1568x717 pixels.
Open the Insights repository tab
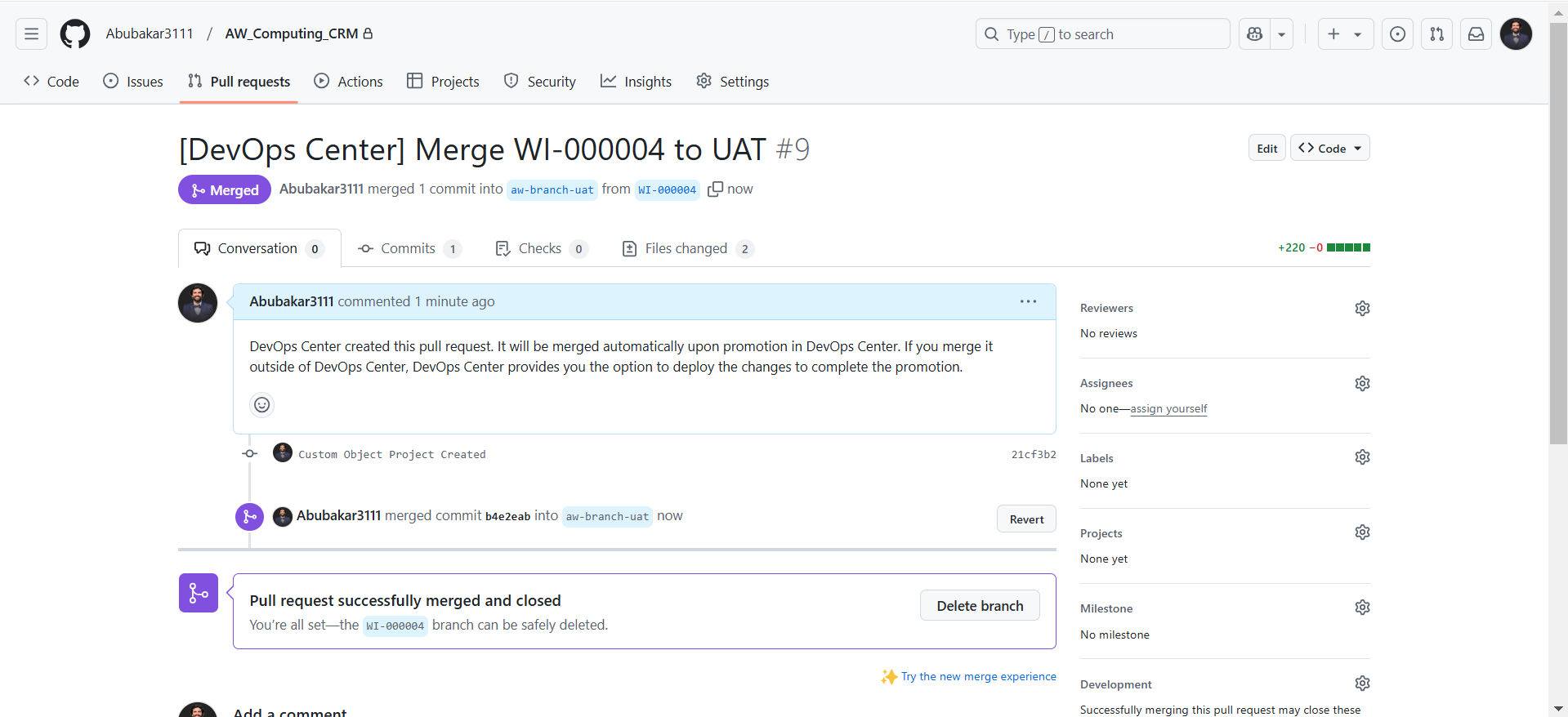[x=637, y=82]
